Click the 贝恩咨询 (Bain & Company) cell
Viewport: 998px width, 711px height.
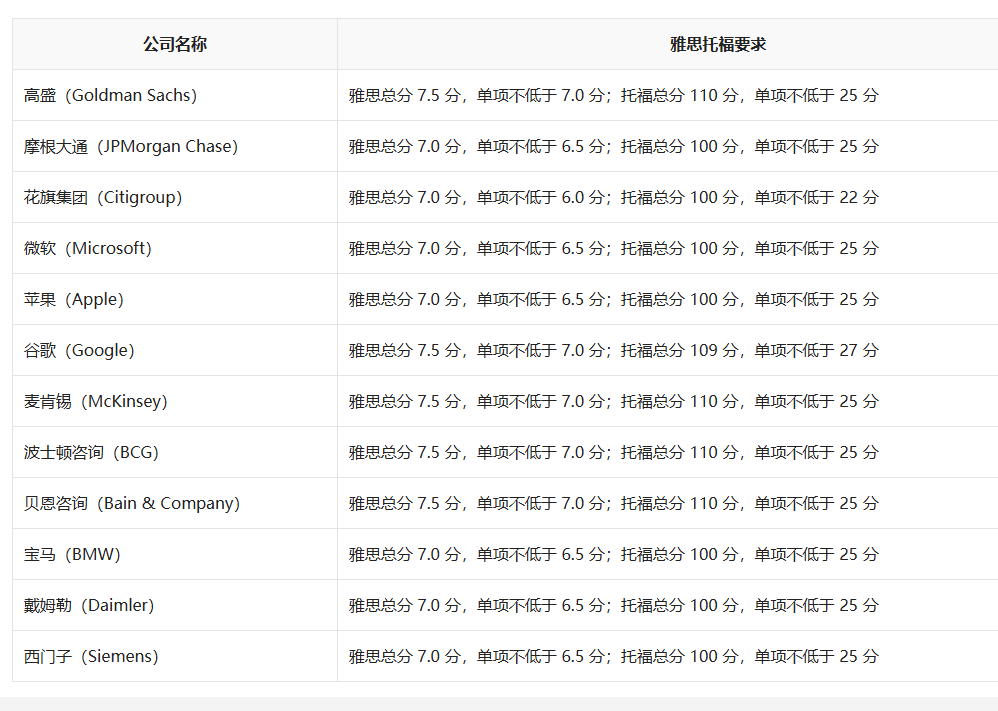(x=132, y=504)
